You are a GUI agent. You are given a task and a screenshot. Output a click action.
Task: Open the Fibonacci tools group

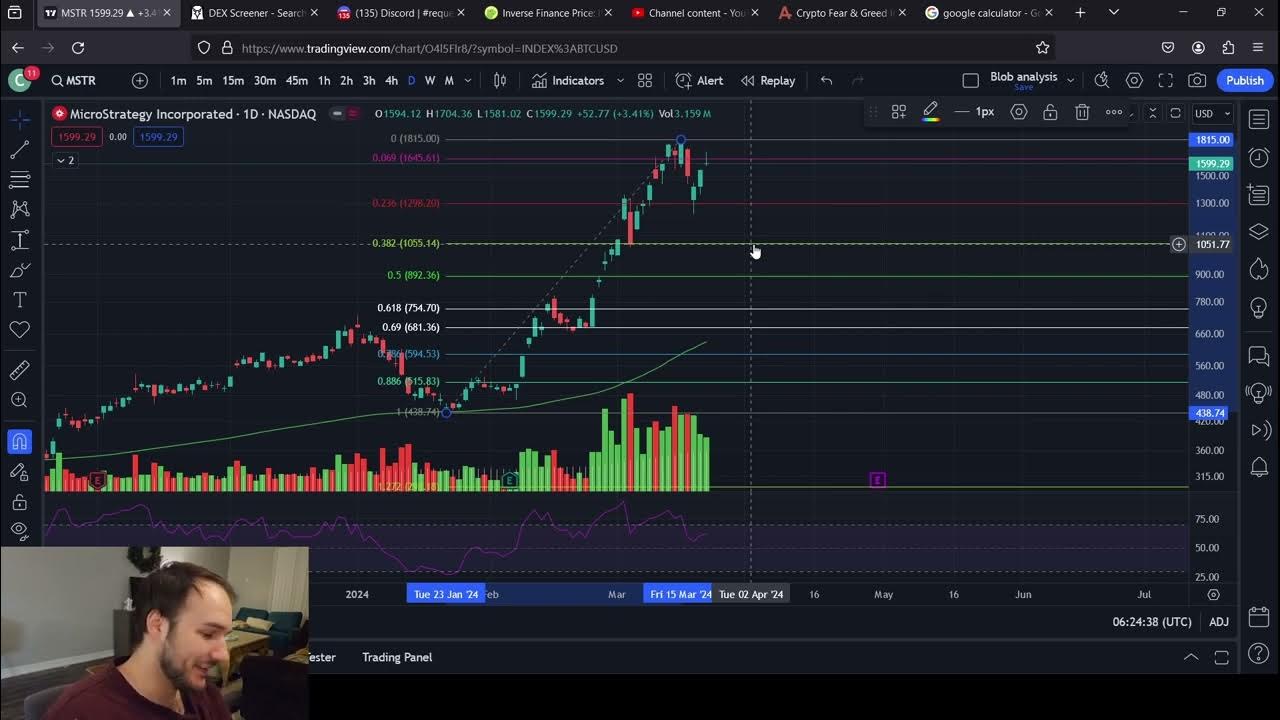pos(19,180)
